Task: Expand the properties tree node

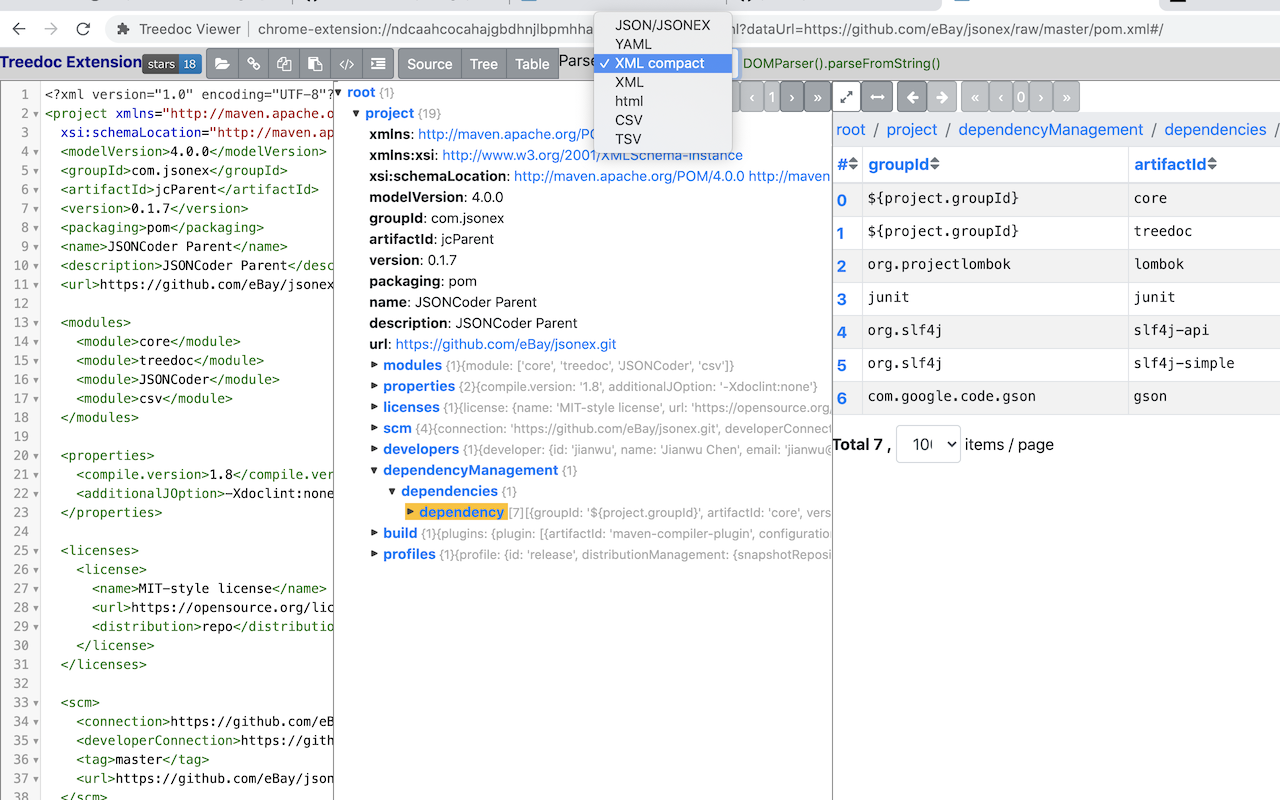Action: pos(375,386)
